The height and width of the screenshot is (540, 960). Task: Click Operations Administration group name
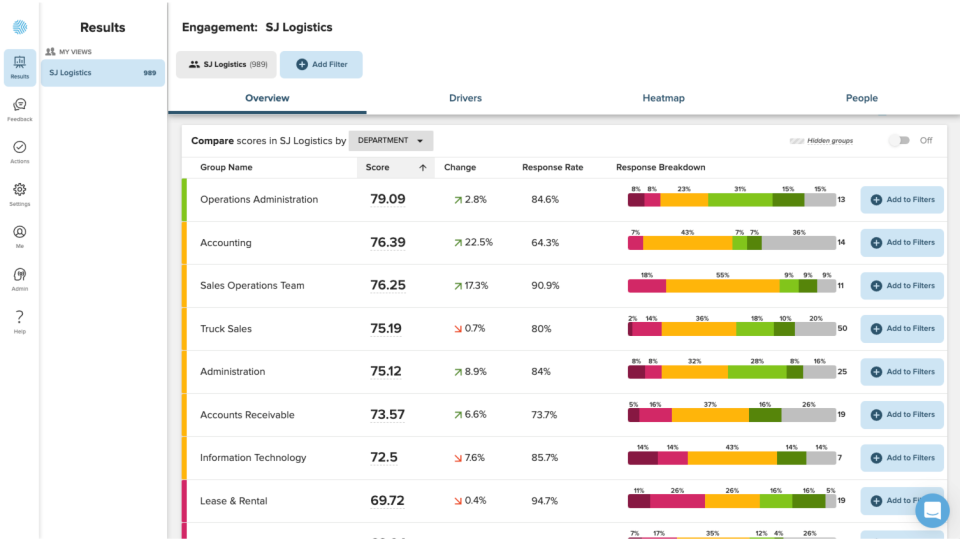[259, 200]
